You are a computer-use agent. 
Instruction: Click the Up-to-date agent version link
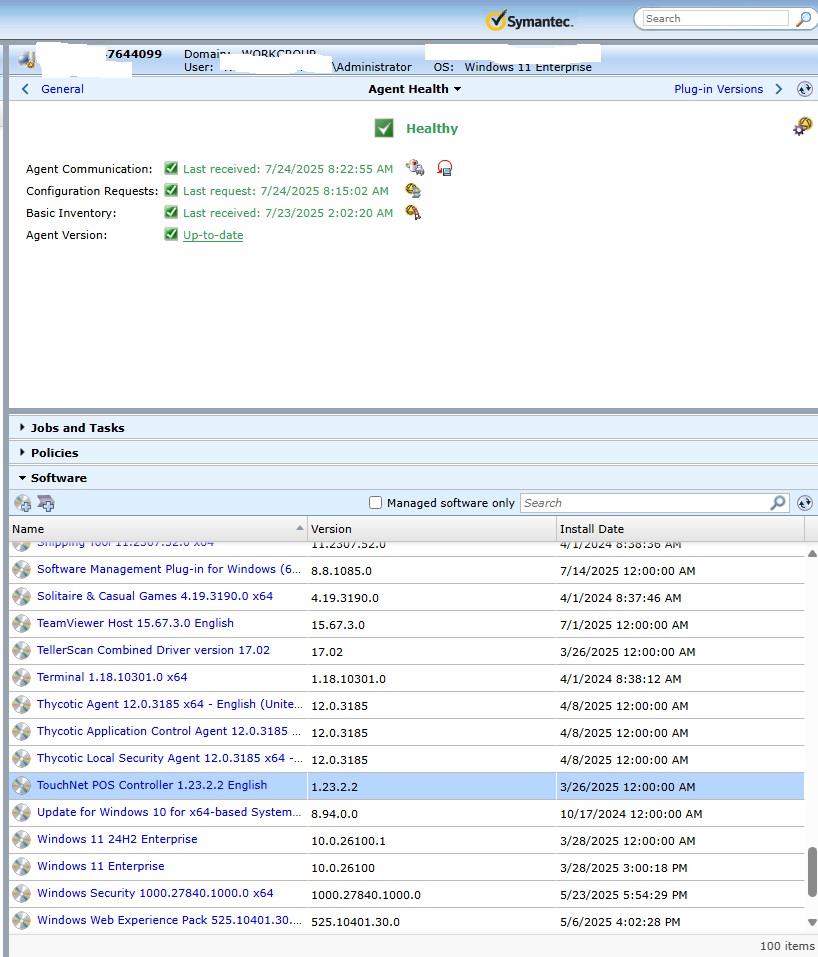tap(213, 235)
